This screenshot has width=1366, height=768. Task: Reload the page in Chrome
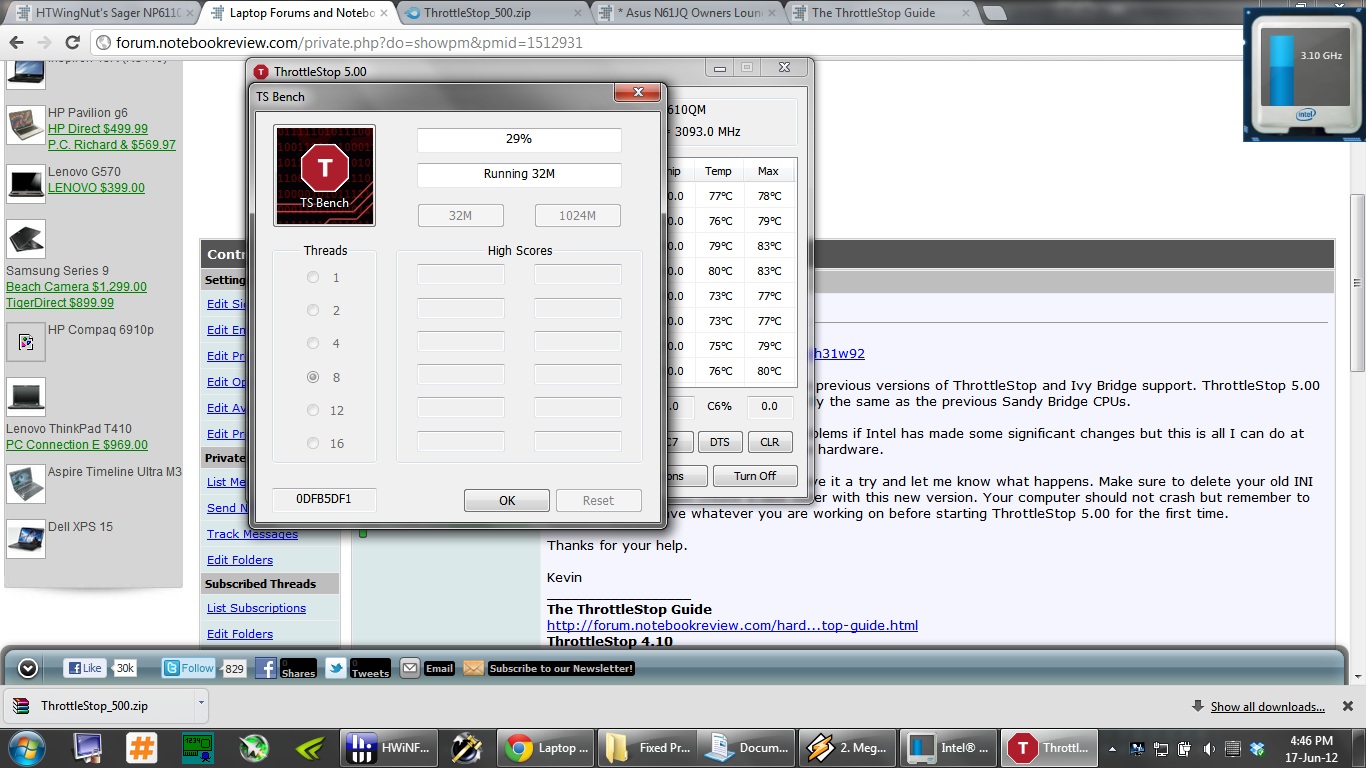coord(72,43)
